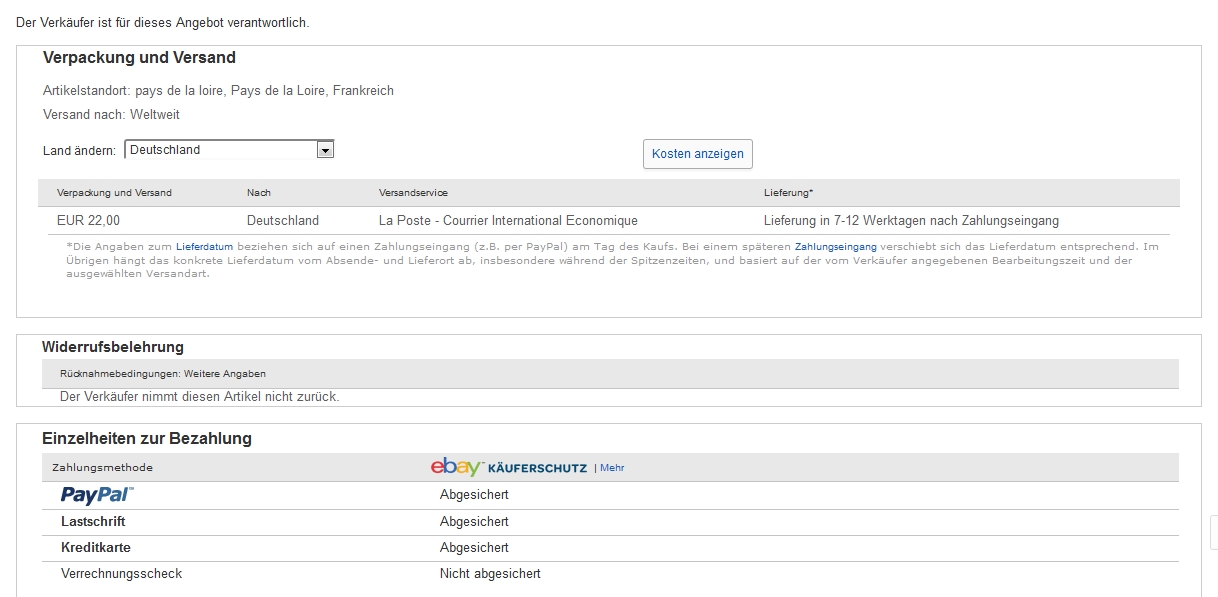Click the Einzelheiten zur Bezahlung heading
Viewport: 1218px width, 597px height.
tap(147, 438)
